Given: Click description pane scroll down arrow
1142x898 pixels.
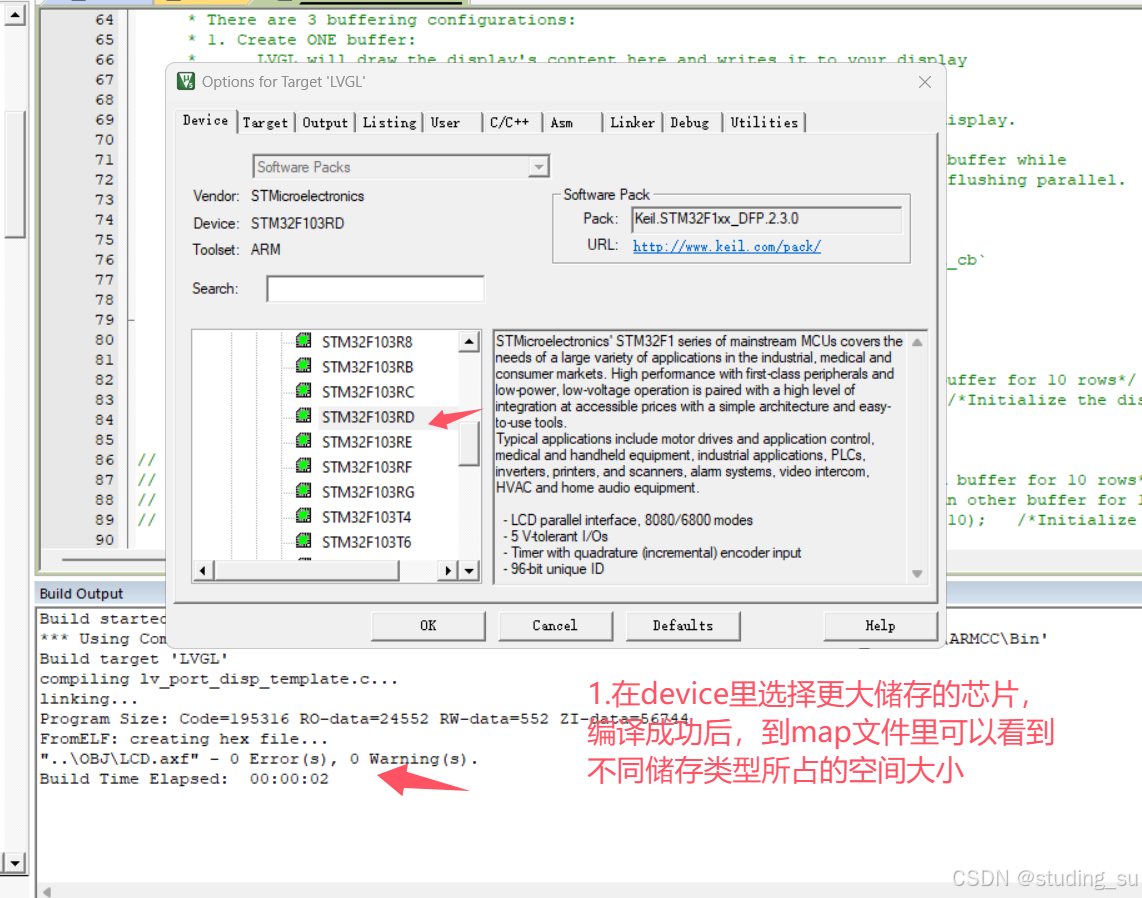Looking at the screenshot, I should [917, 573].
